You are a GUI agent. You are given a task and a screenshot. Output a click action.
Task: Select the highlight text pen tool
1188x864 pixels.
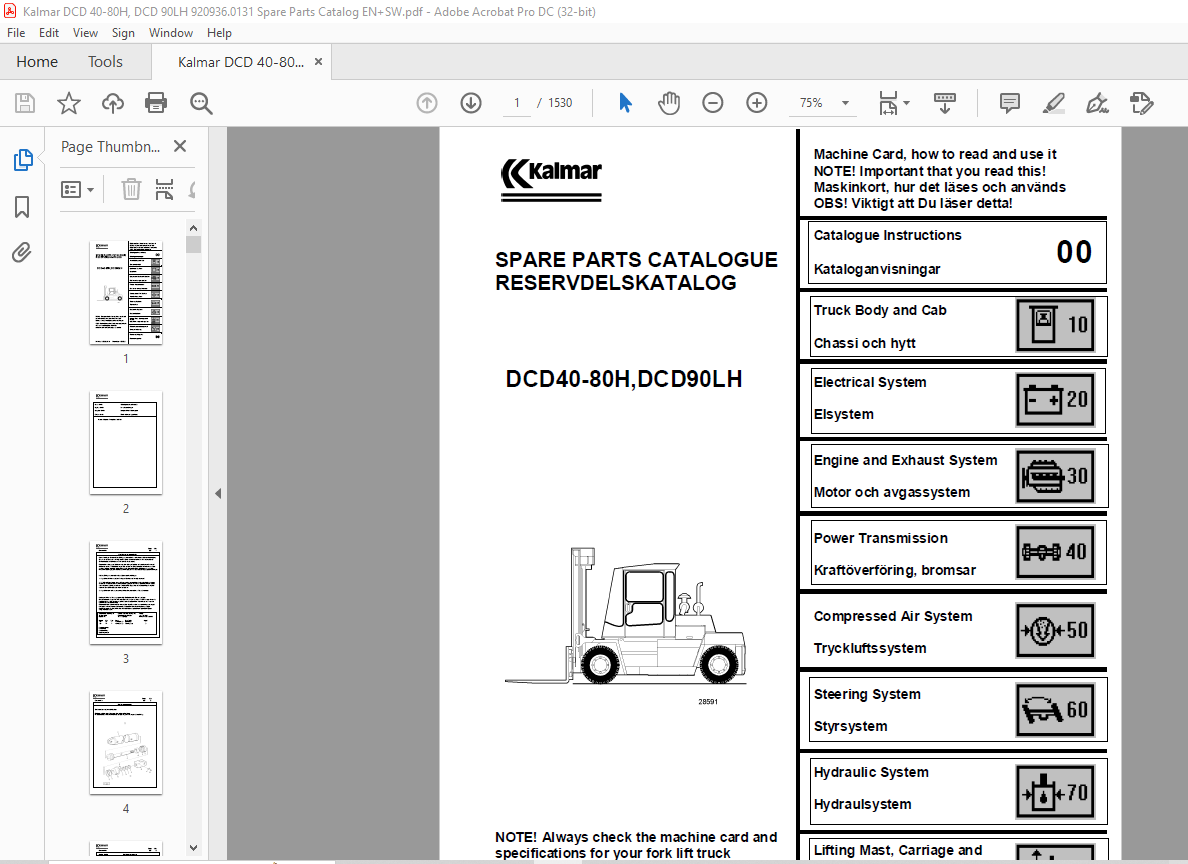[x=1054, y=103]
